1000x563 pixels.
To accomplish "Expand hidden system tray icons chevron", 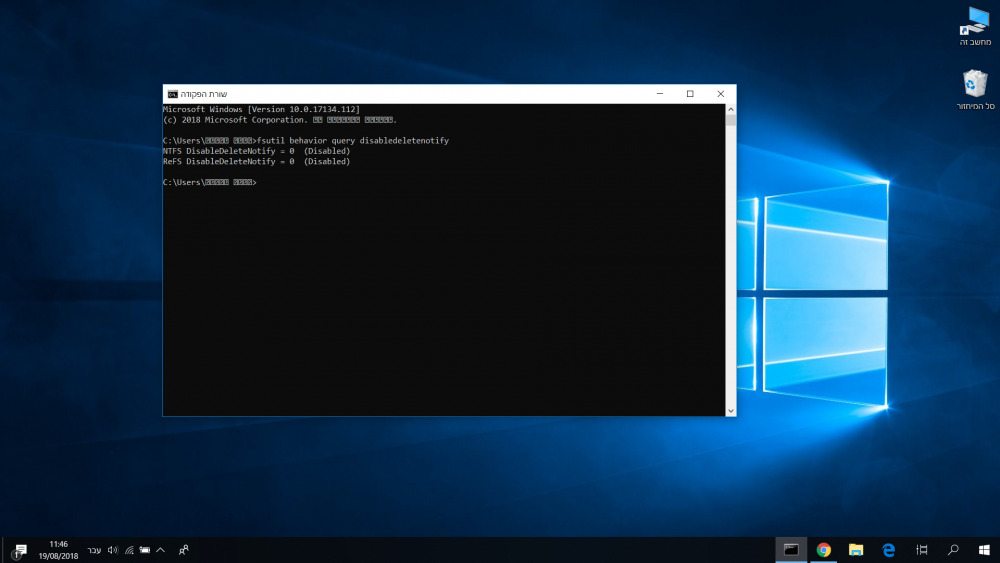I will point(161,550).
